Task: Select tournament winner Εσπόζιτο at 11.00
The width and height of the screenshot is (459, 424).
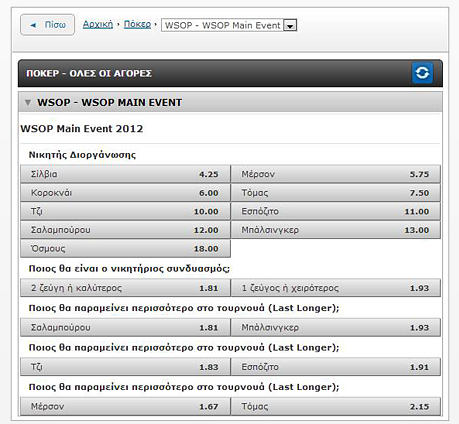Action: tap(336, 211)
